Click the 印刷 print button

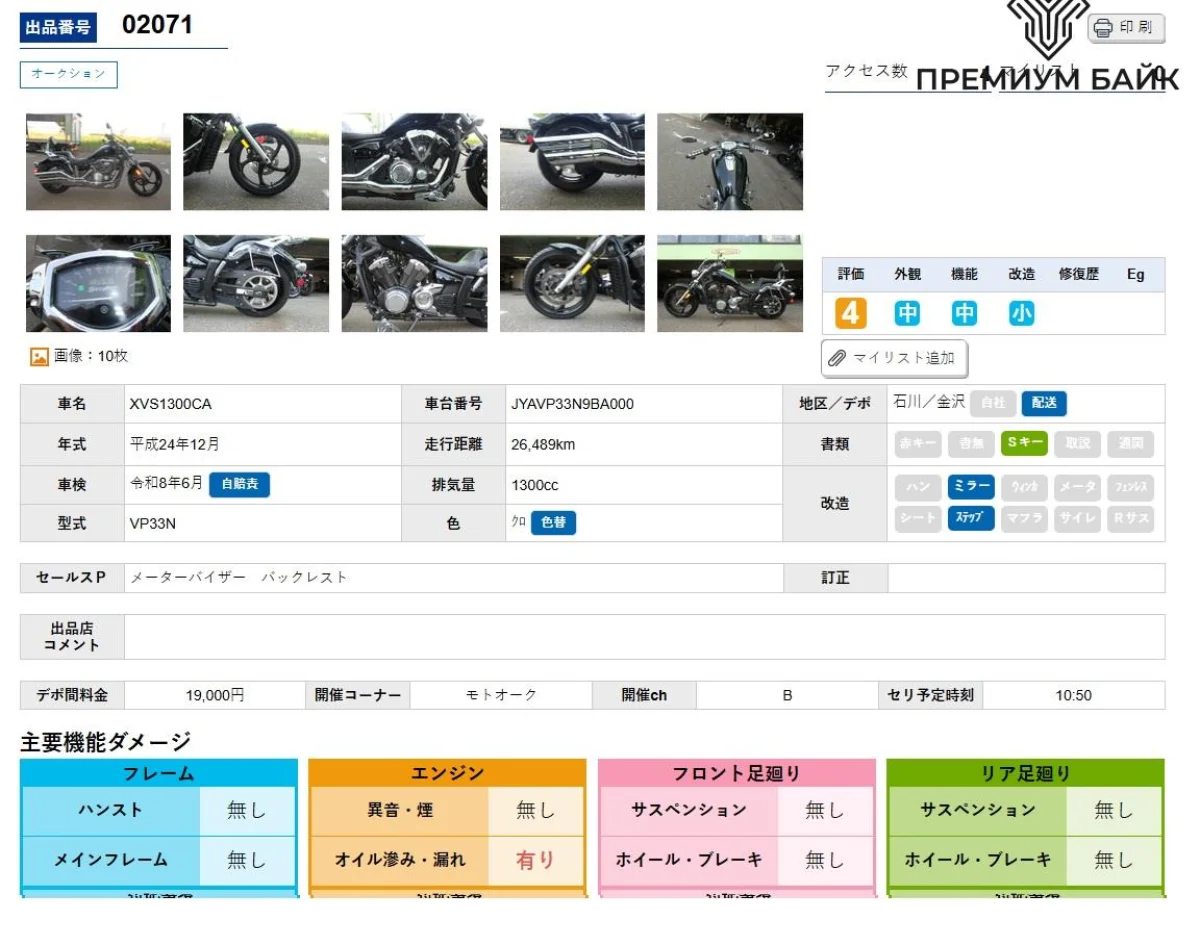tap(1126, 28)
